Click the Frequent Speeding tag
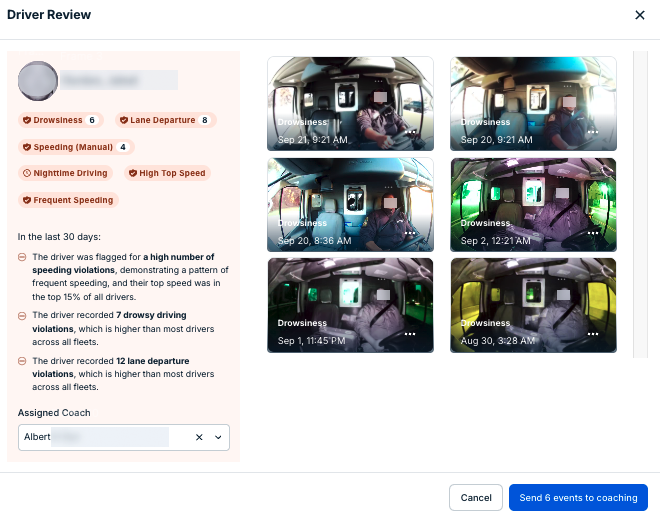 click(68, 200)
